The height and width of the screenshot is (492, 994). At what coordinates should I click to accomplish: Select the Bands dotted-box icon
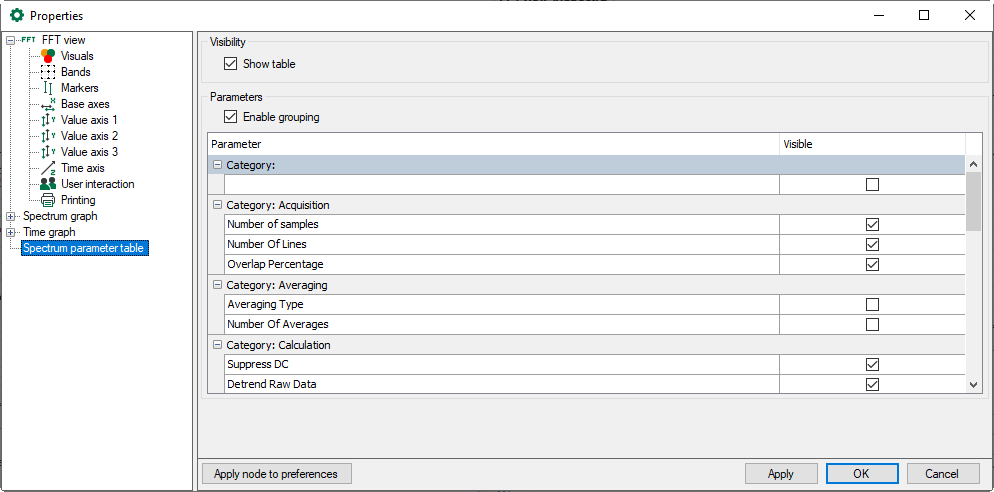(48, 72)
